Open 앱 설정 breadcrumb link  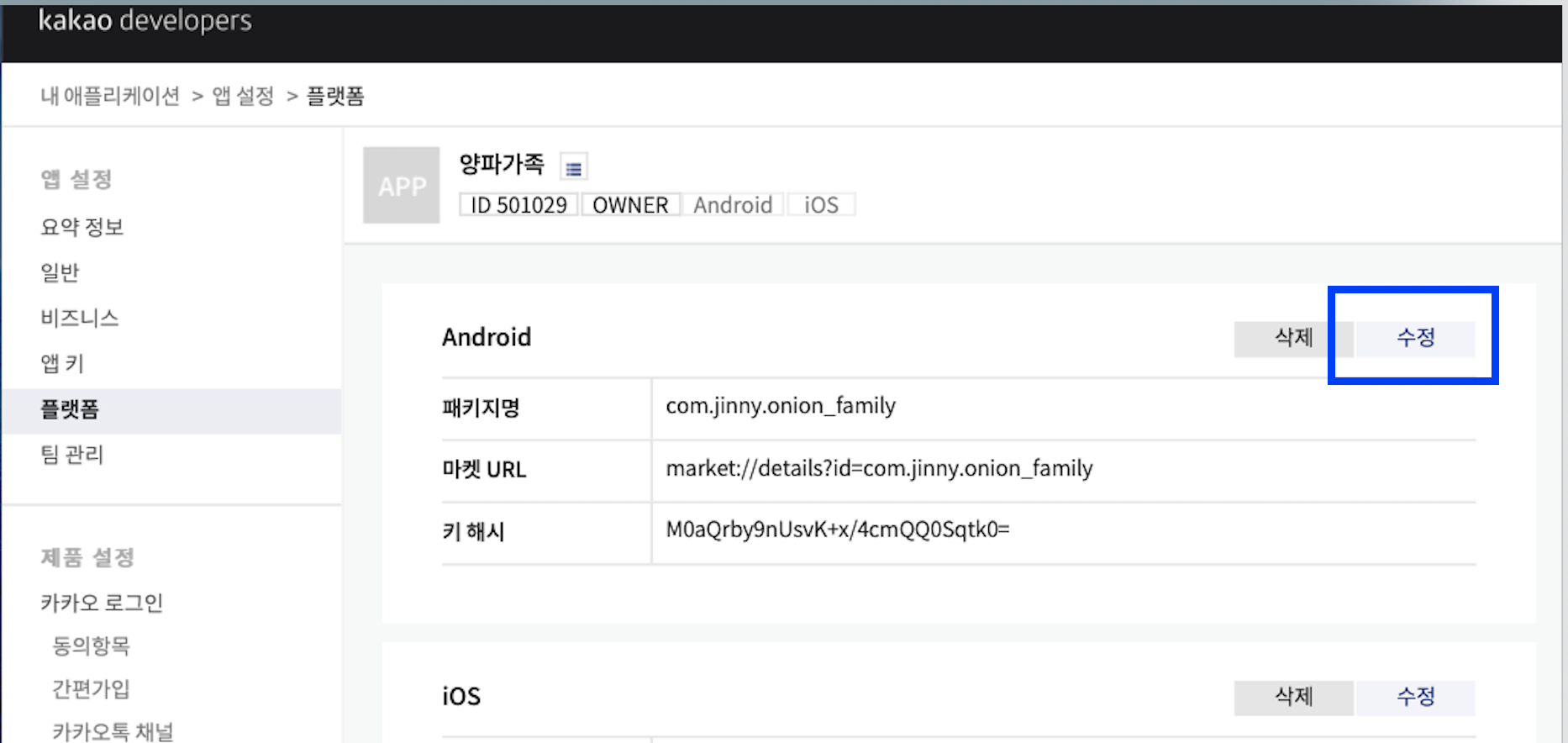[243, 96]
